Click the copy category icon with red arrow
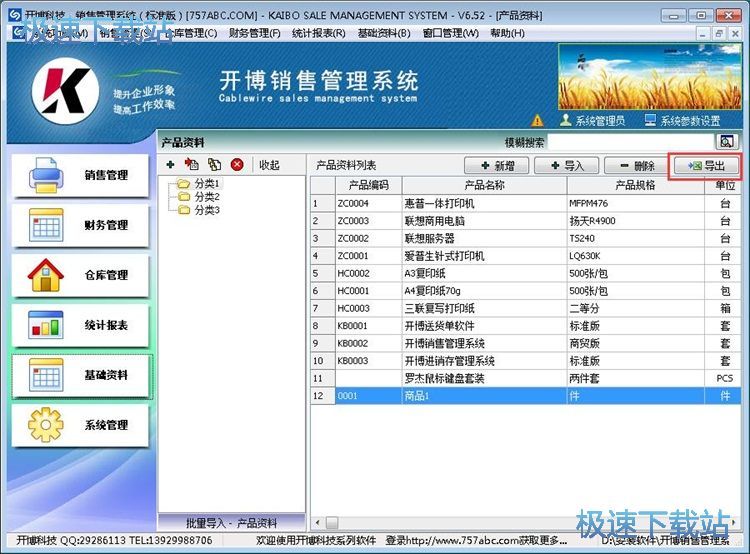This screenshot has height=554, width=750. 192,165
